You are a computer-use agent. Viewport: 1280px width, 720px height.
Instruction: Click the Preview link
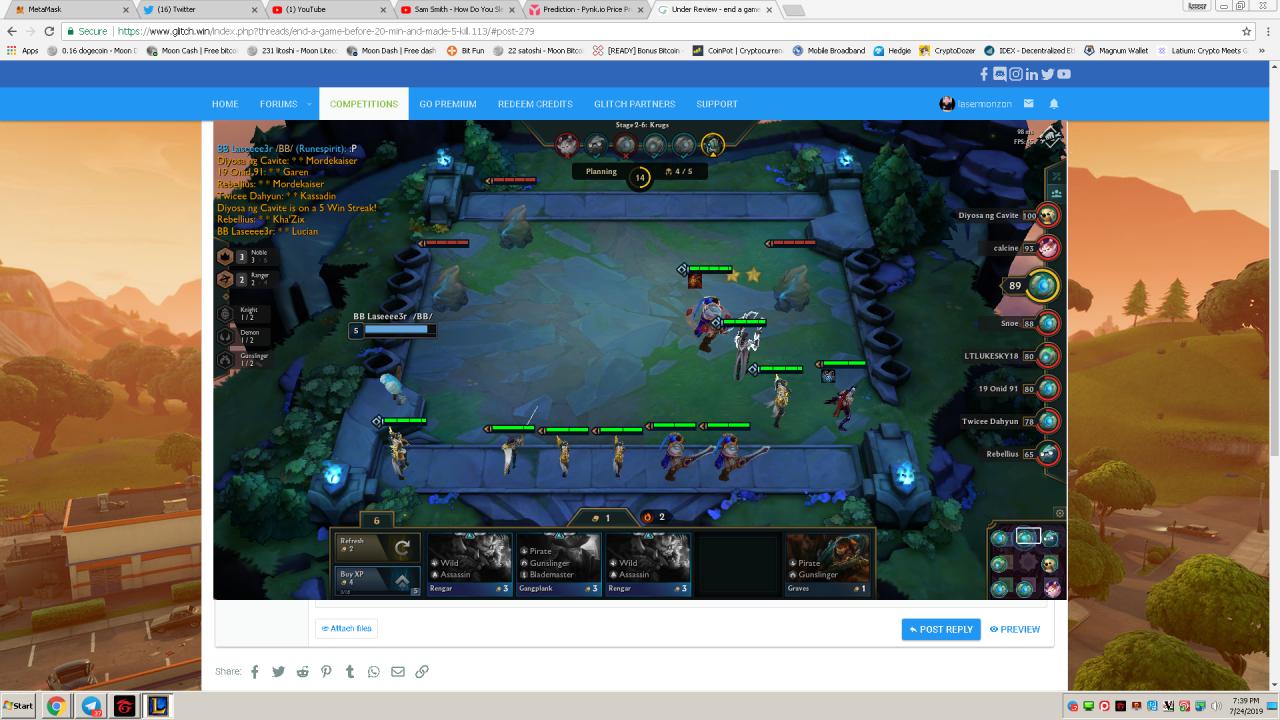click(x=1015, y=629)
